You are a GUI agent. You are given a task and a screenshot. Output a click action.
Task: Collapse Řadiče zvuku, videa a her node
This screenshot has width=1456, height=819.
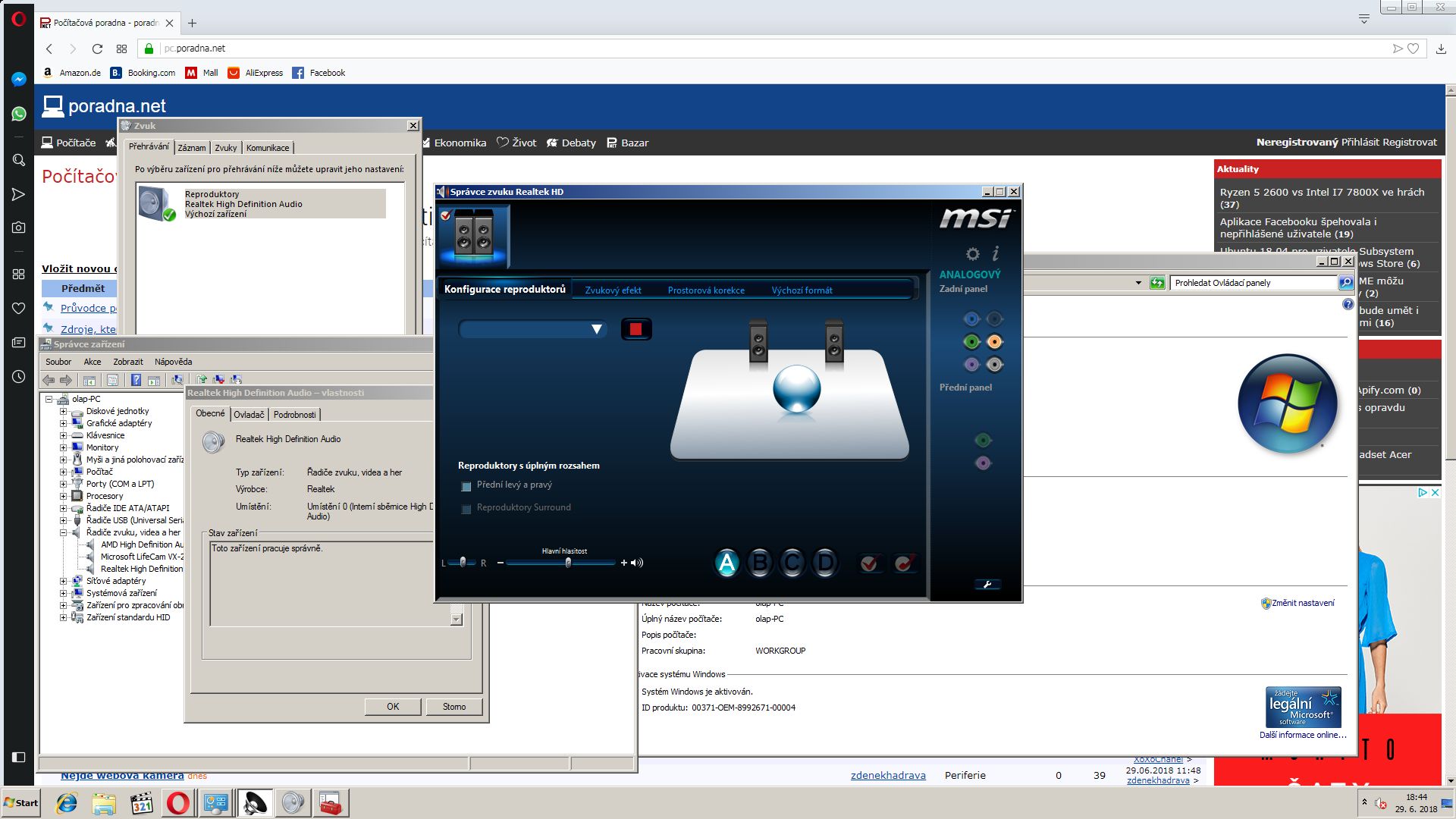pyautogui.click(x=64, y=532)
